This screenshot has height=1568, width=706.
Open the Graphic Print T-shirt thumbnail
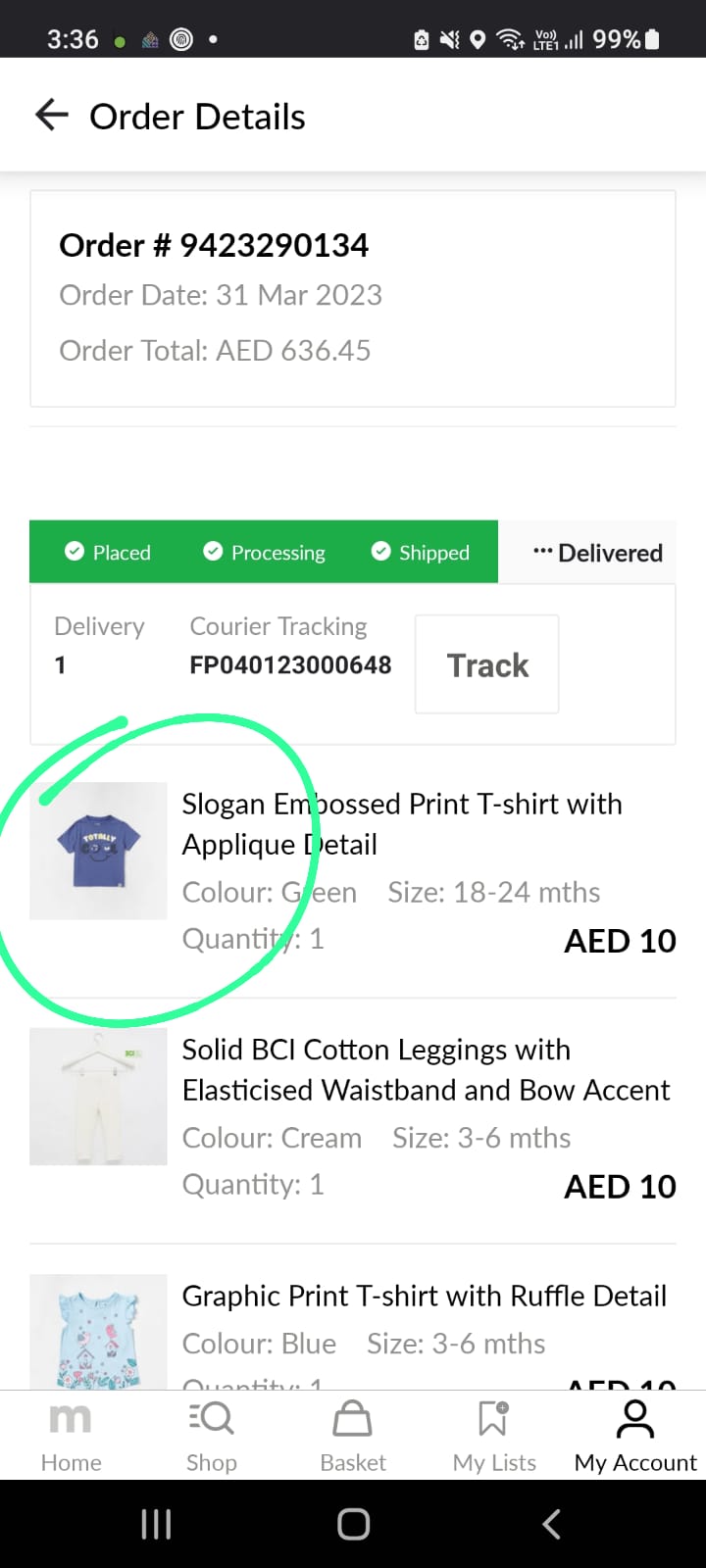98,1331
